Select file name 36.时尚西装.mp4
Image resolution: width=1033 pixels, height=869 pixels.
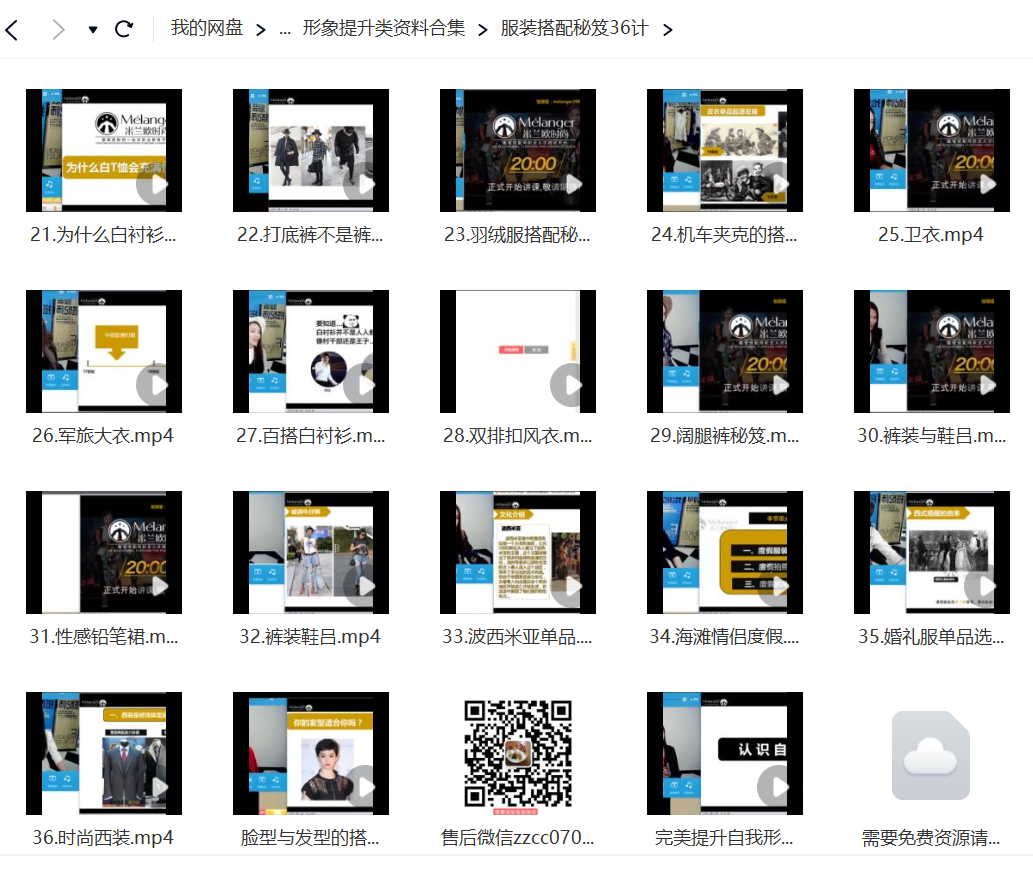(x=103, y=837)
